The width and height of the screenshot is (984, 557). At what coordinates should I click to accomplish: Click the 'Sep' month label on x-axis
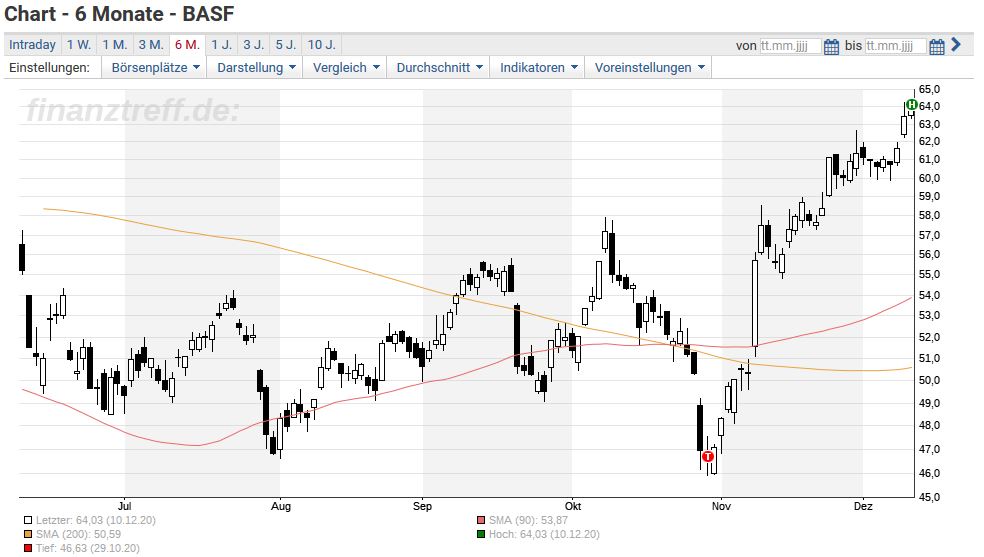click(422, 506)
